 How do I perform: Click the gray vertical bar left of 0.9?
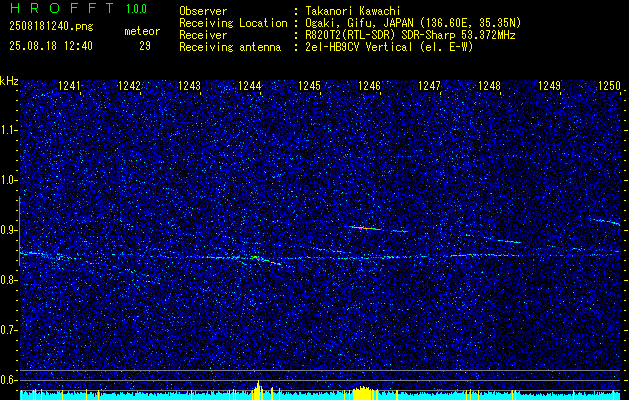[20, 231]
